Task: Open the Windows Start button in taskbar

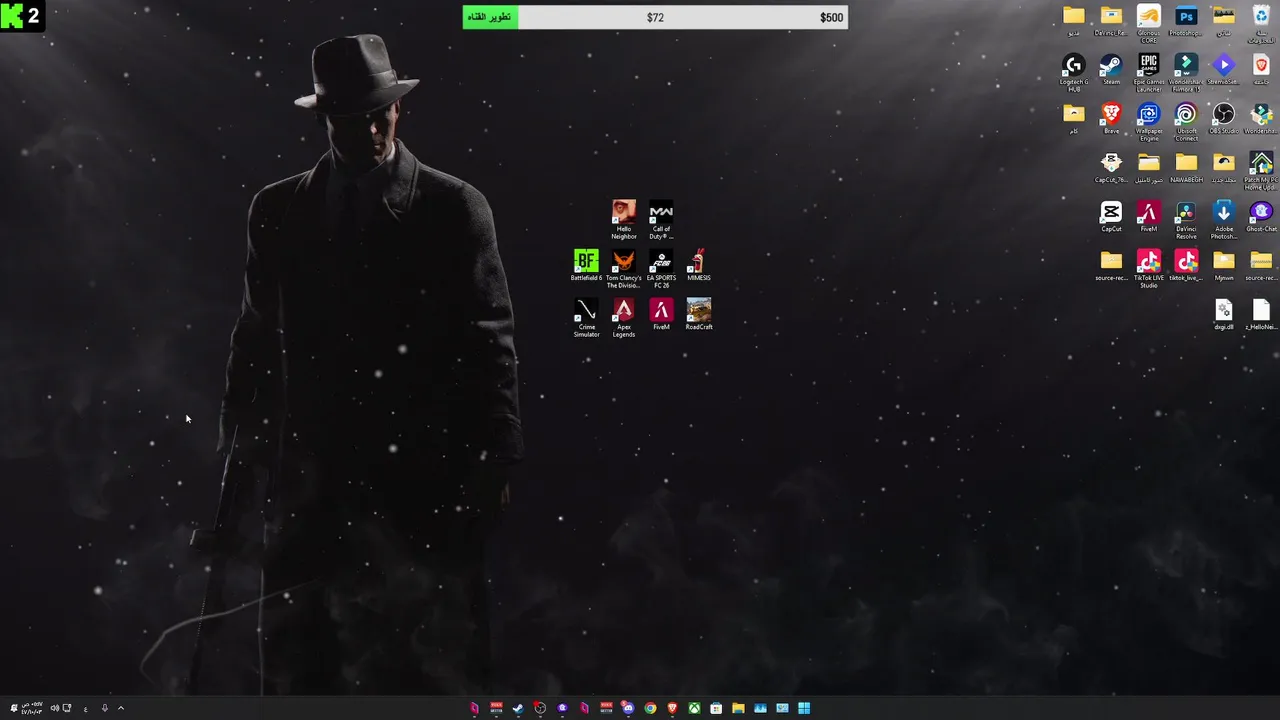Action: point(804,708)
